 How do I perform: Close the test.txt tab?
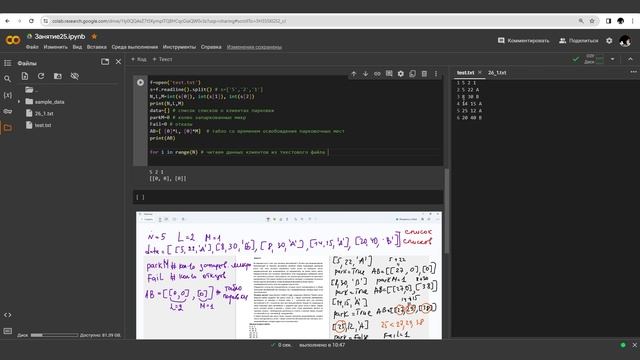pyautogui.click(x=480, y=72)
